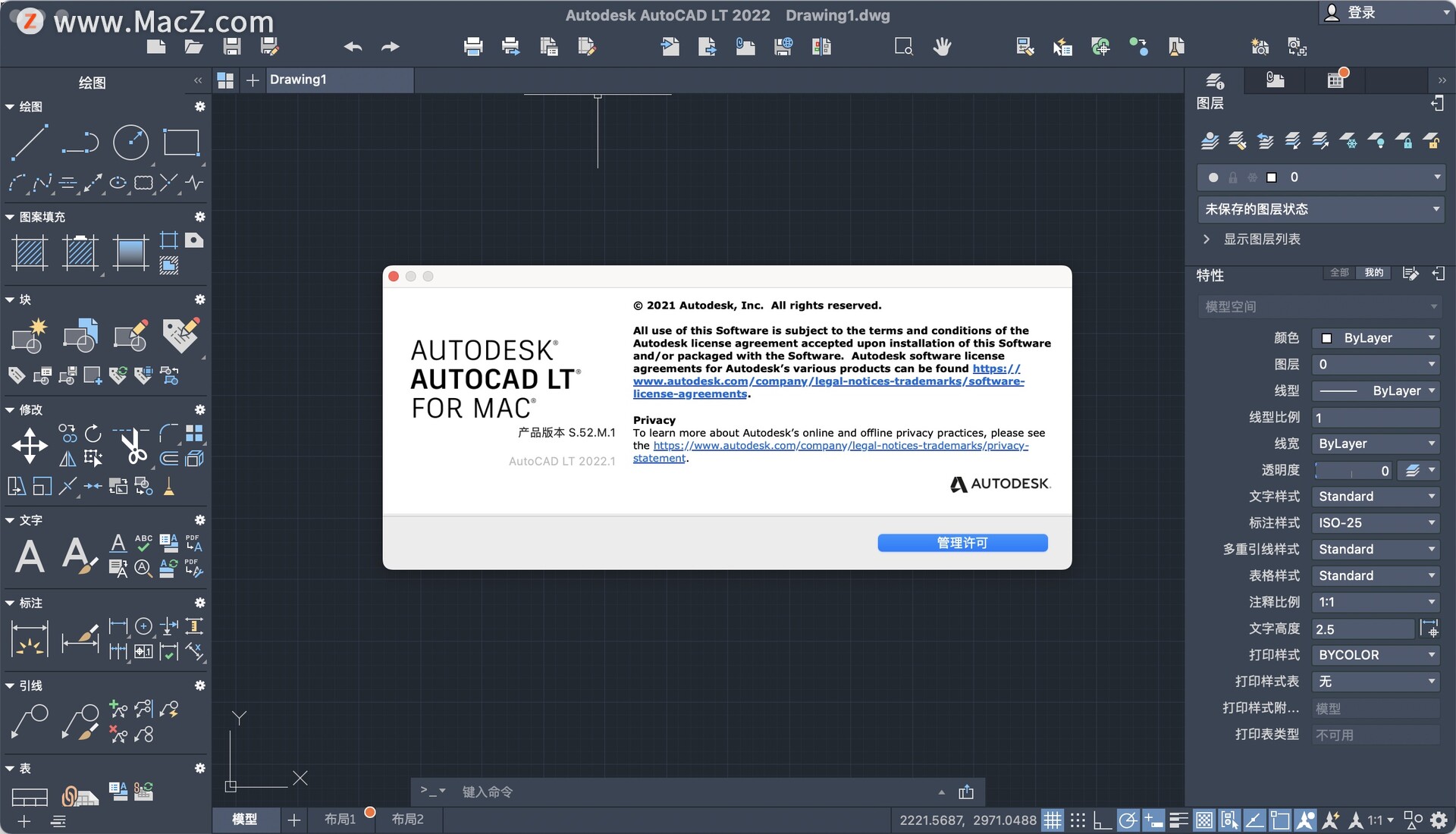This screenshot has width=1456, height=834.
Task: Select the Pan hand tool
Action: [x=942, y=47]
